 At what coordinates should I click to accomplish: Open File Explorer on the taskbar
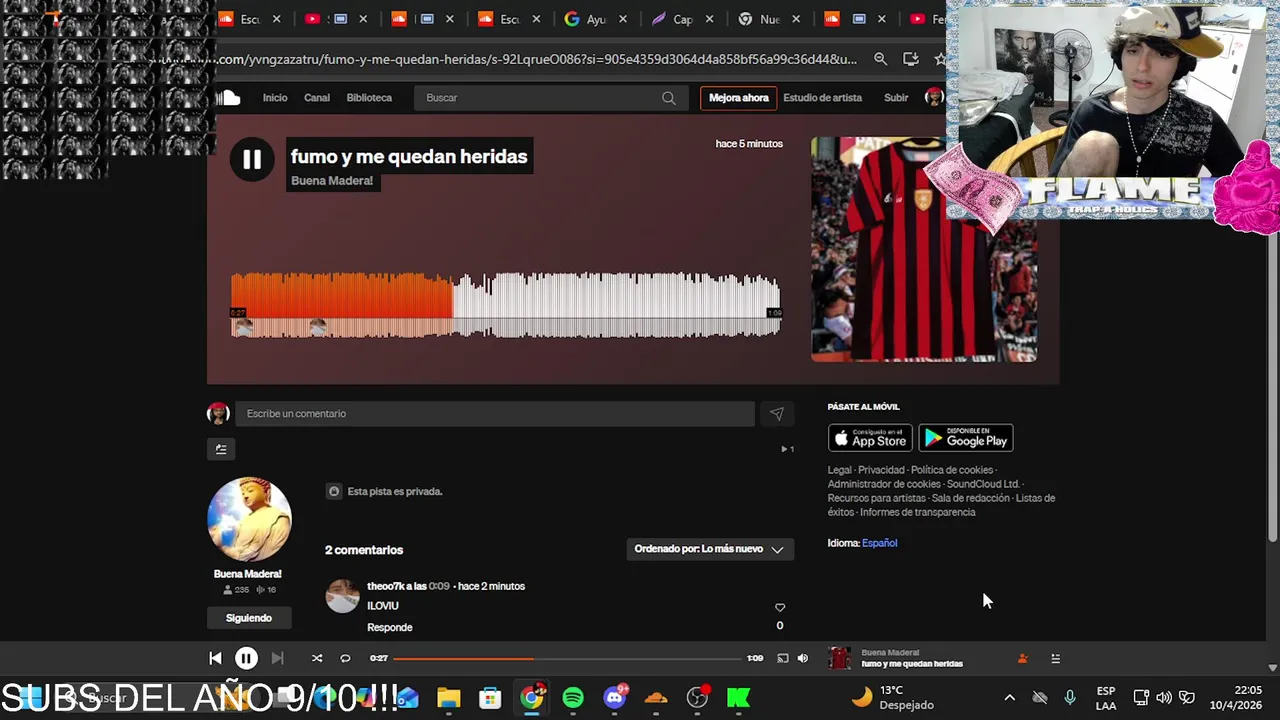(x=448, y=698)
